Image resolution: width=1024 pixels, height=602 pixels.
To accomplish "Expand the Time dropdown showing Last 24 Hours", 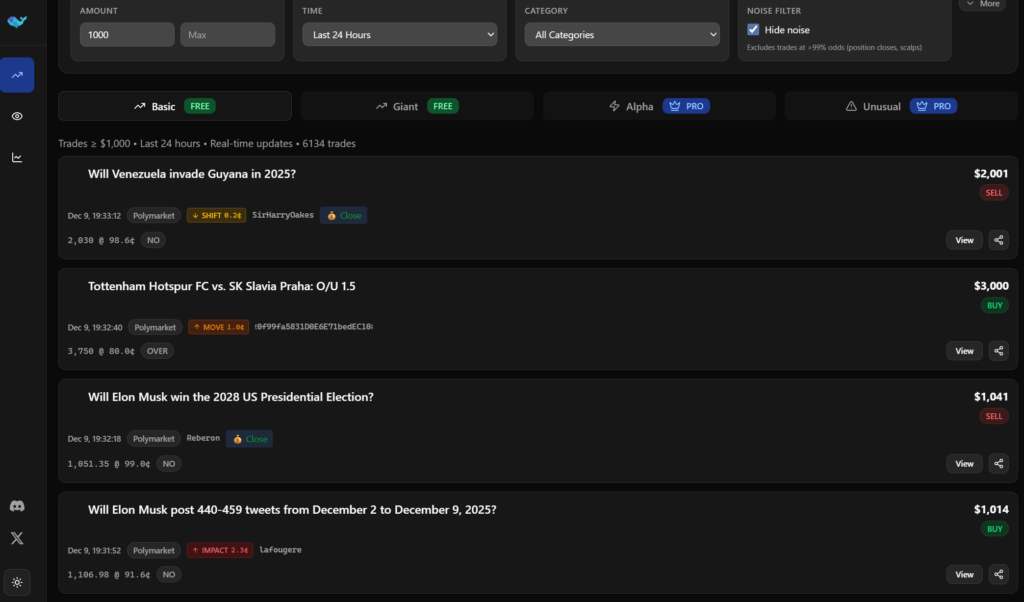I will 400,35.
